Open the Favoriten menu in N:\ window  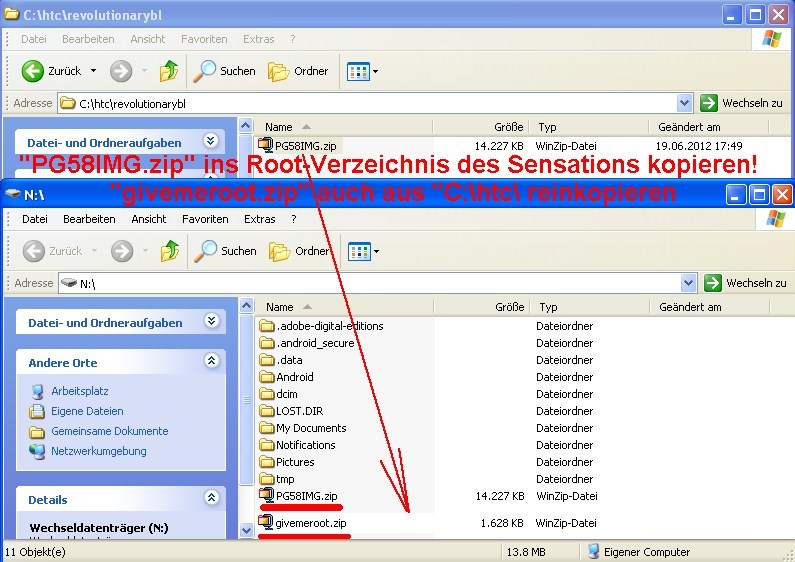[x=205, y=219]
